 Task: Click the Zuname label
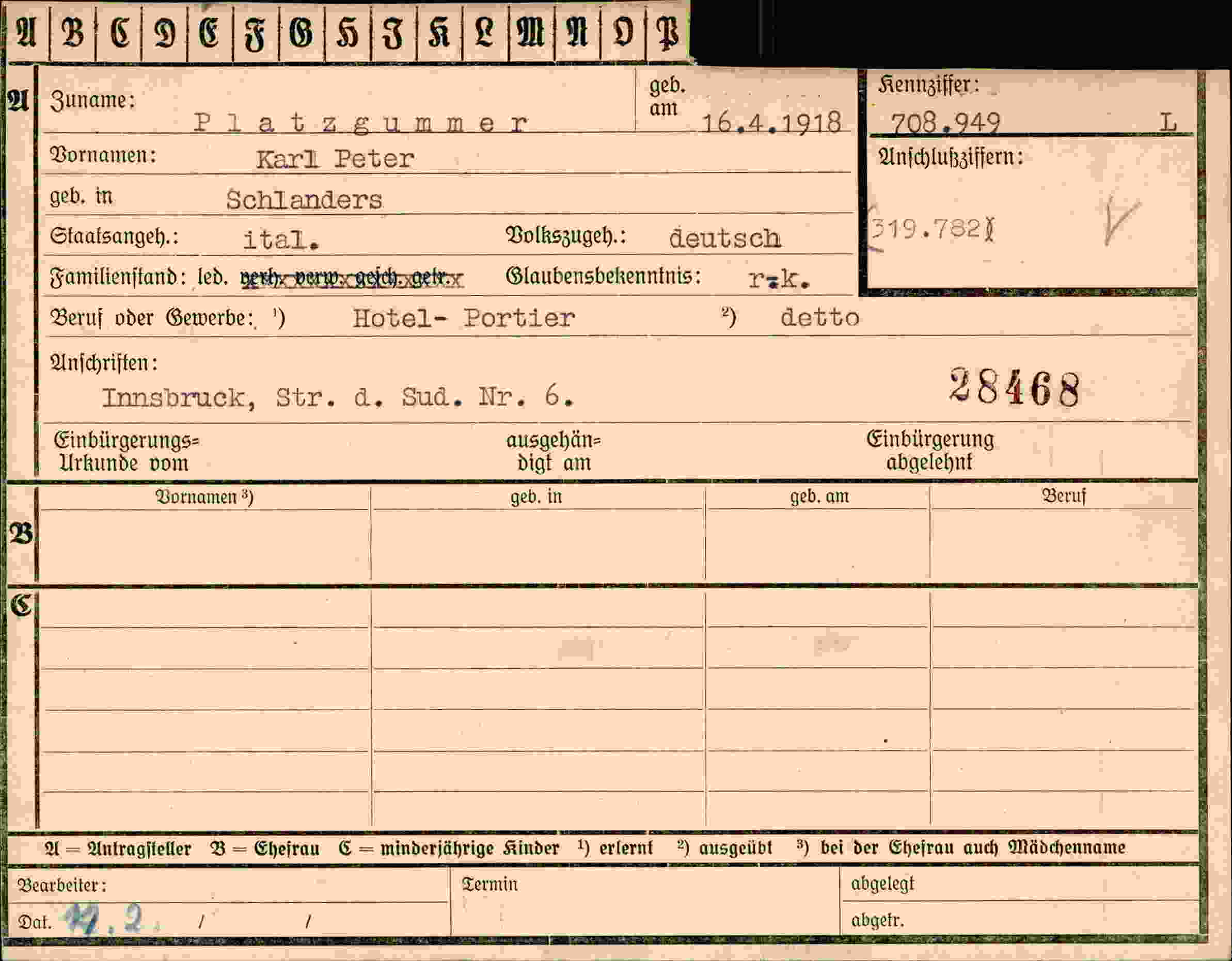pyautogui.click(x=92, y=101)
